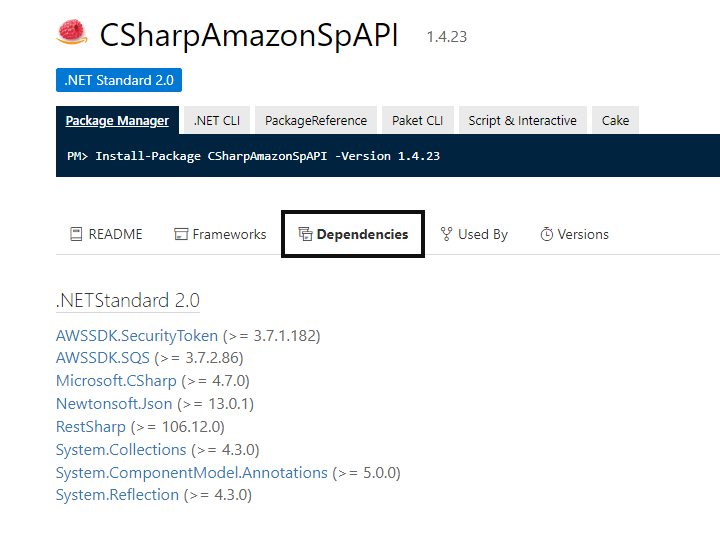Open the Package Manager tab
720x542 pixels.
(117, 120)
